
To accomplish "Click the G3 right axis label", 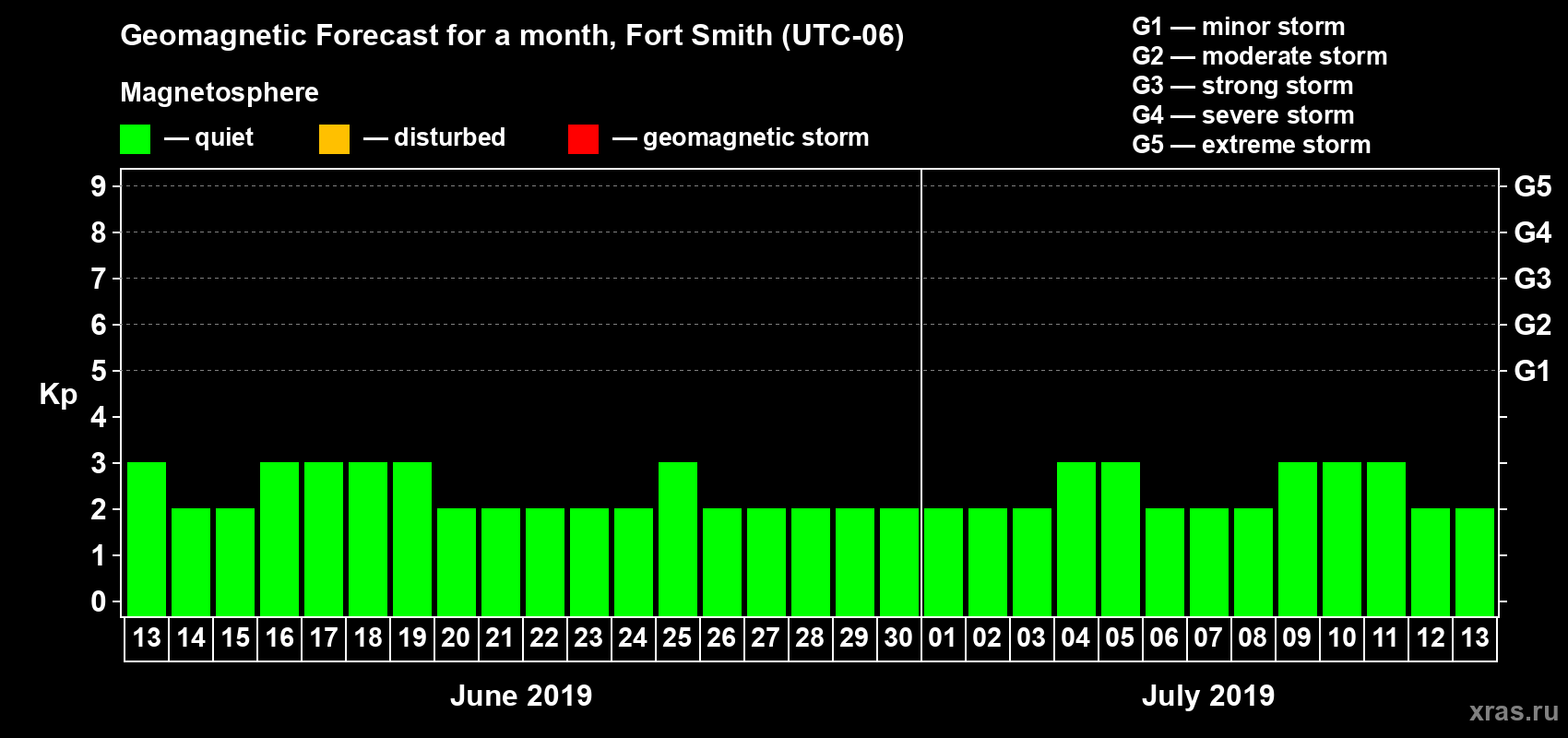I will (1533, 279).
